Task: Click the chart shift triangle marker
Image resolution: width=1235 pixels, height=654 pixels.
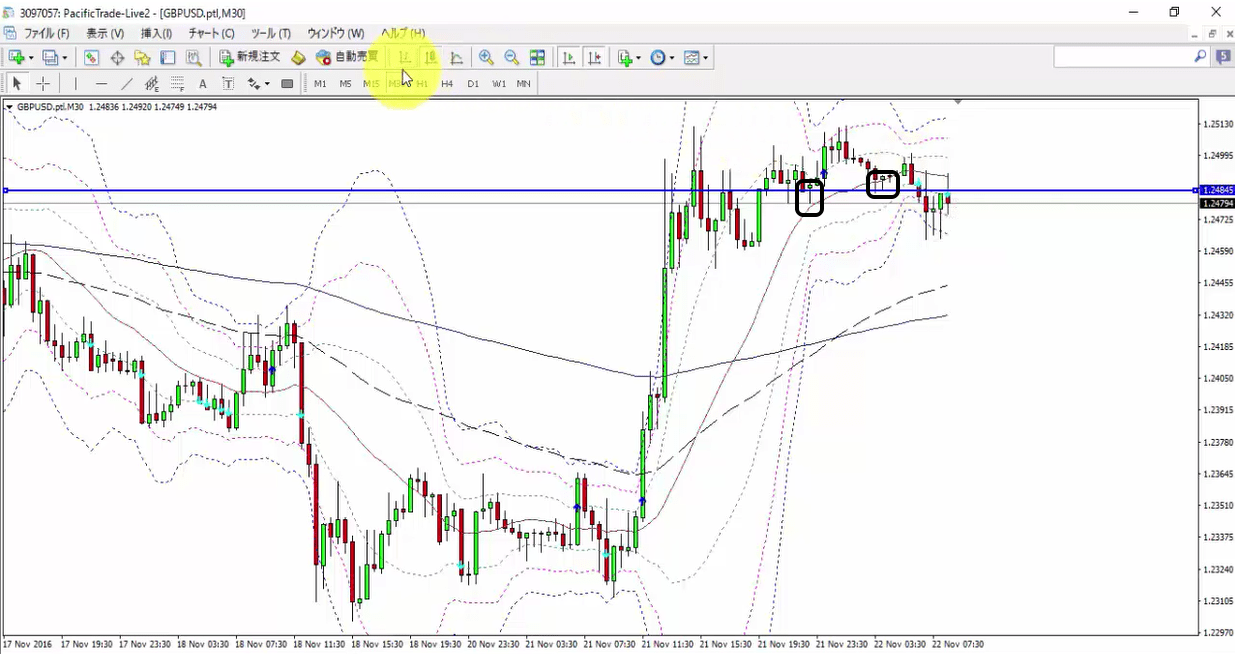Action: tap(958, 102)
